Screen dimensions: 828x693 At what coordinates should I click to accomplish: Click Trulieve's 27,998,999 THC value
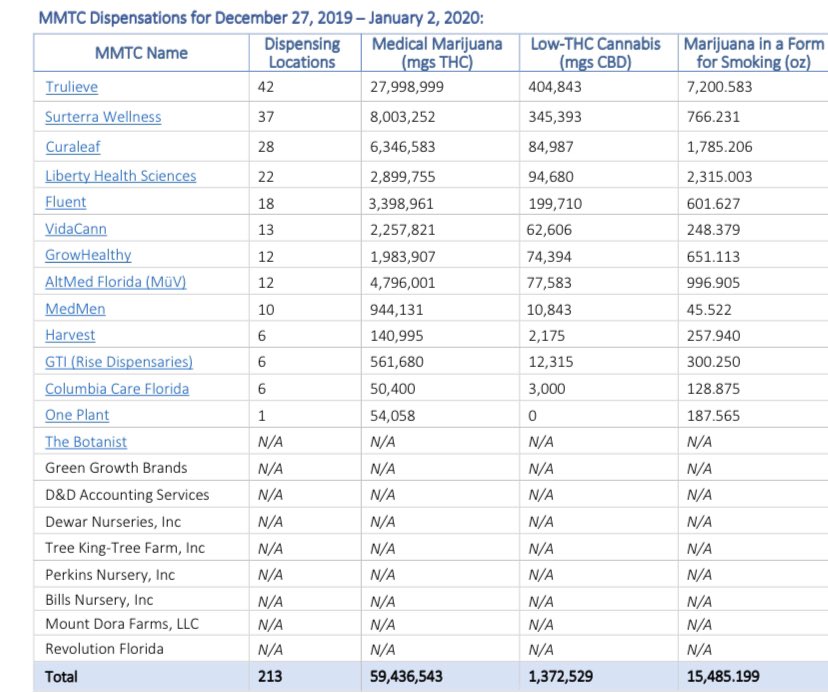point(407,87)
